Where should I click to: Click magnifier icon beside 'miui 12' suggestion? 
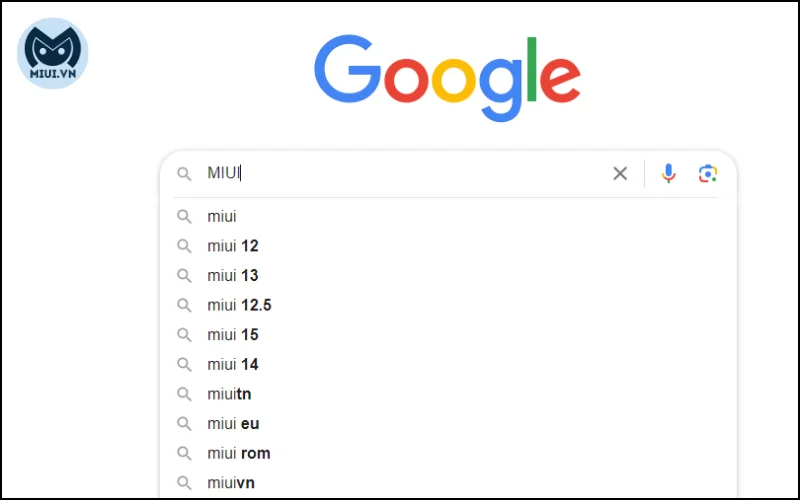tap(184, 246)
